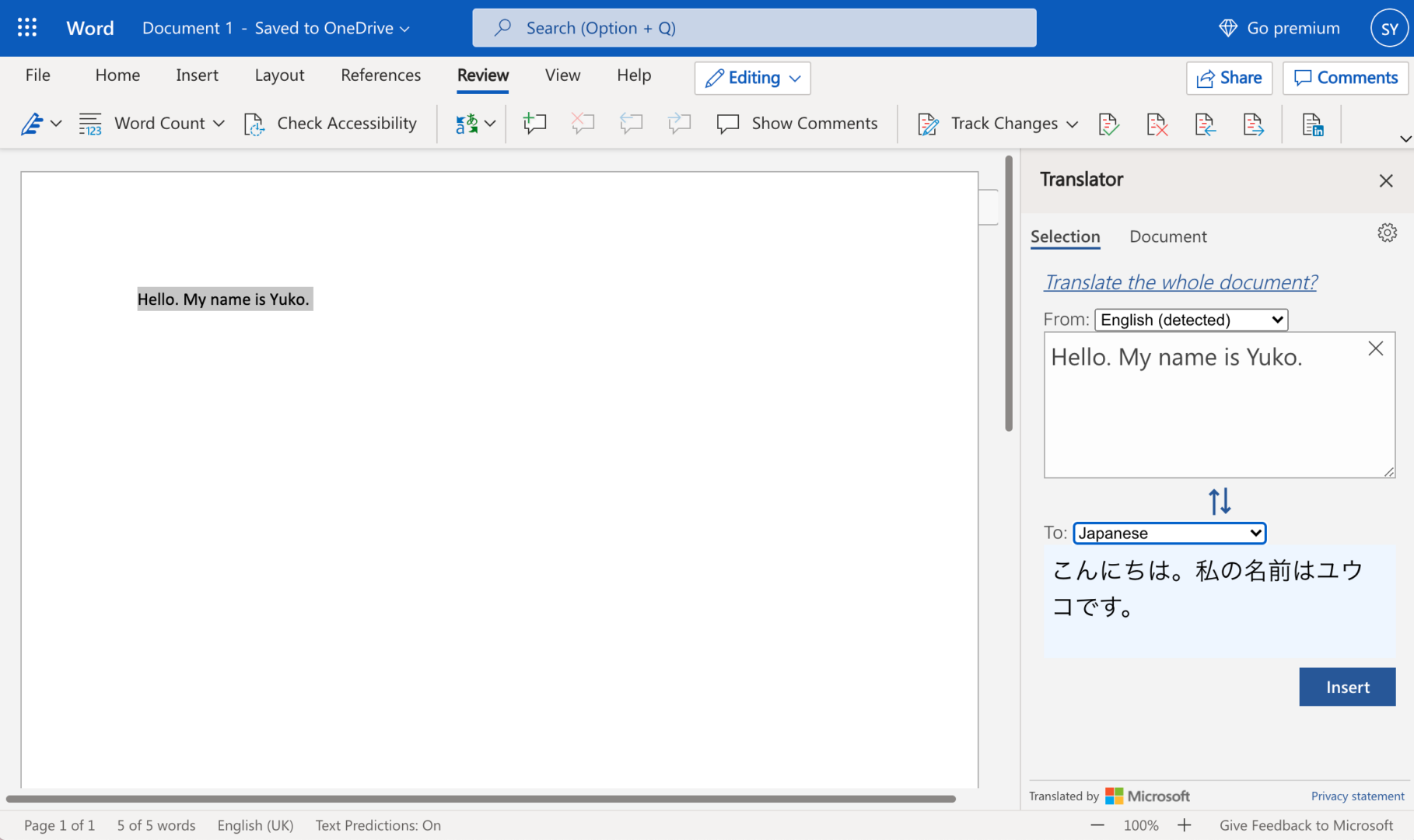Open the SY account avatar
Viewport: 1414px width, 840px height.
pyautogui.click(x=1389, y=29)
